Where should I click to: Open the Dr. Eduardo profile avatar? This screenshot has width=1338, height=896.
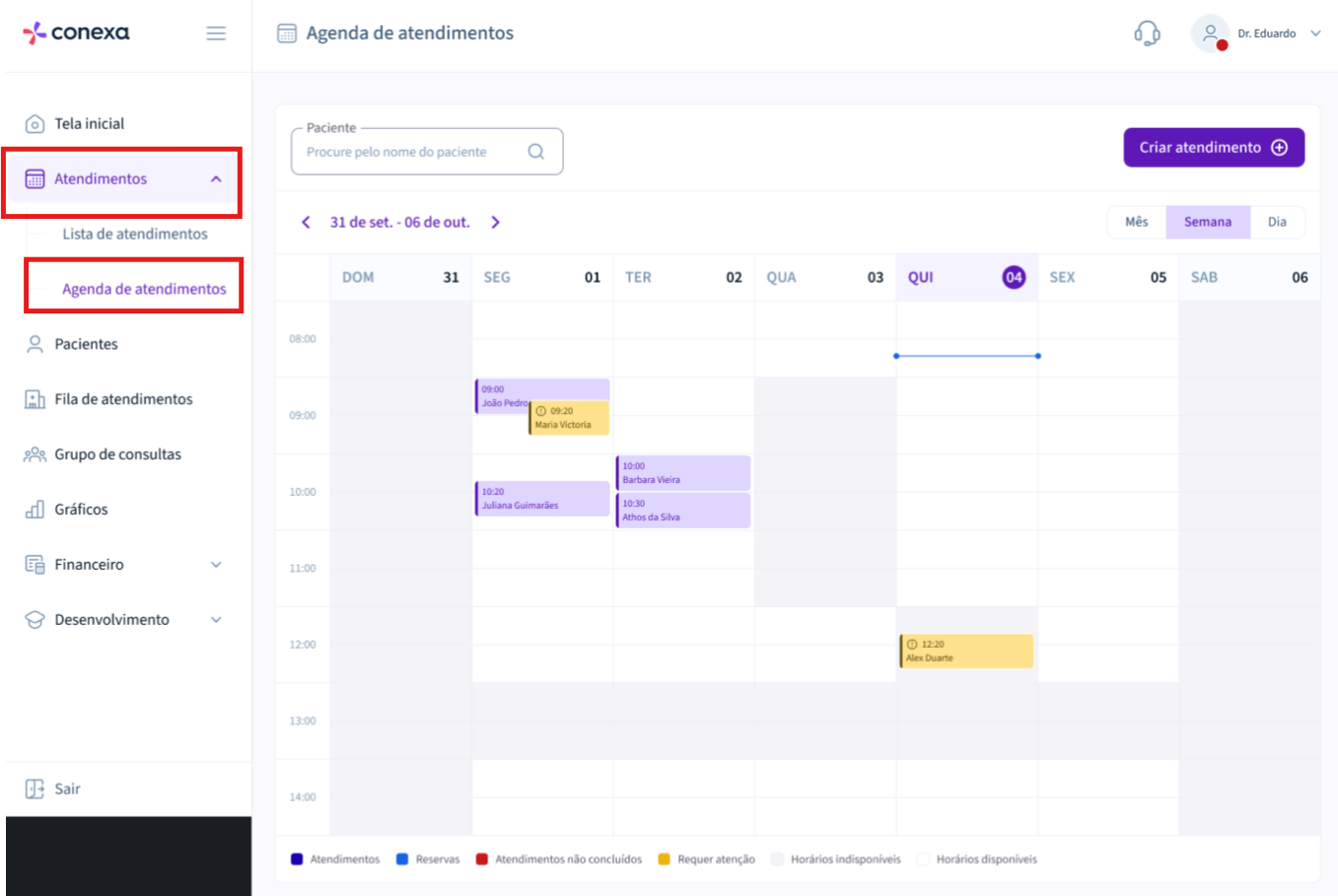click(1210, 34)
